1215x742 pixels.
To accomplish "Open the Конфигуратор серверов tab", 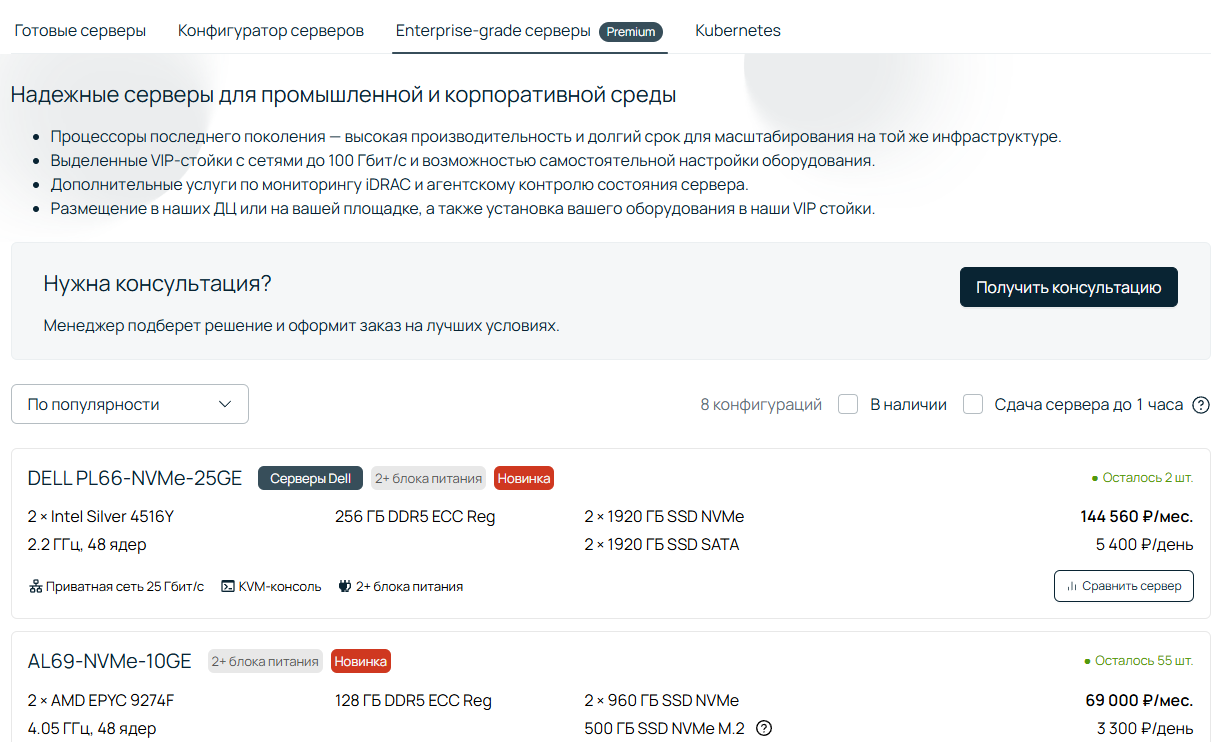I will click(270, 31).
